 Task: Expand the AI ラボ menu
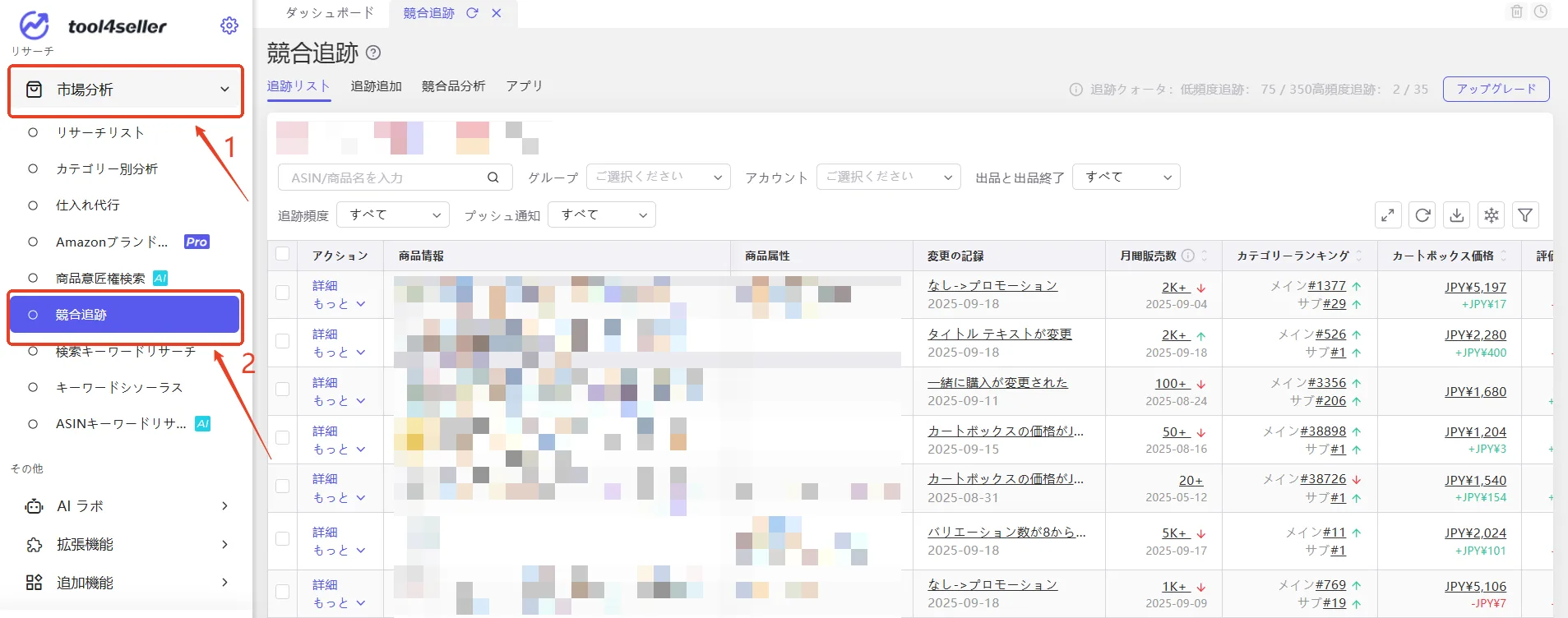tap(224, 506)
